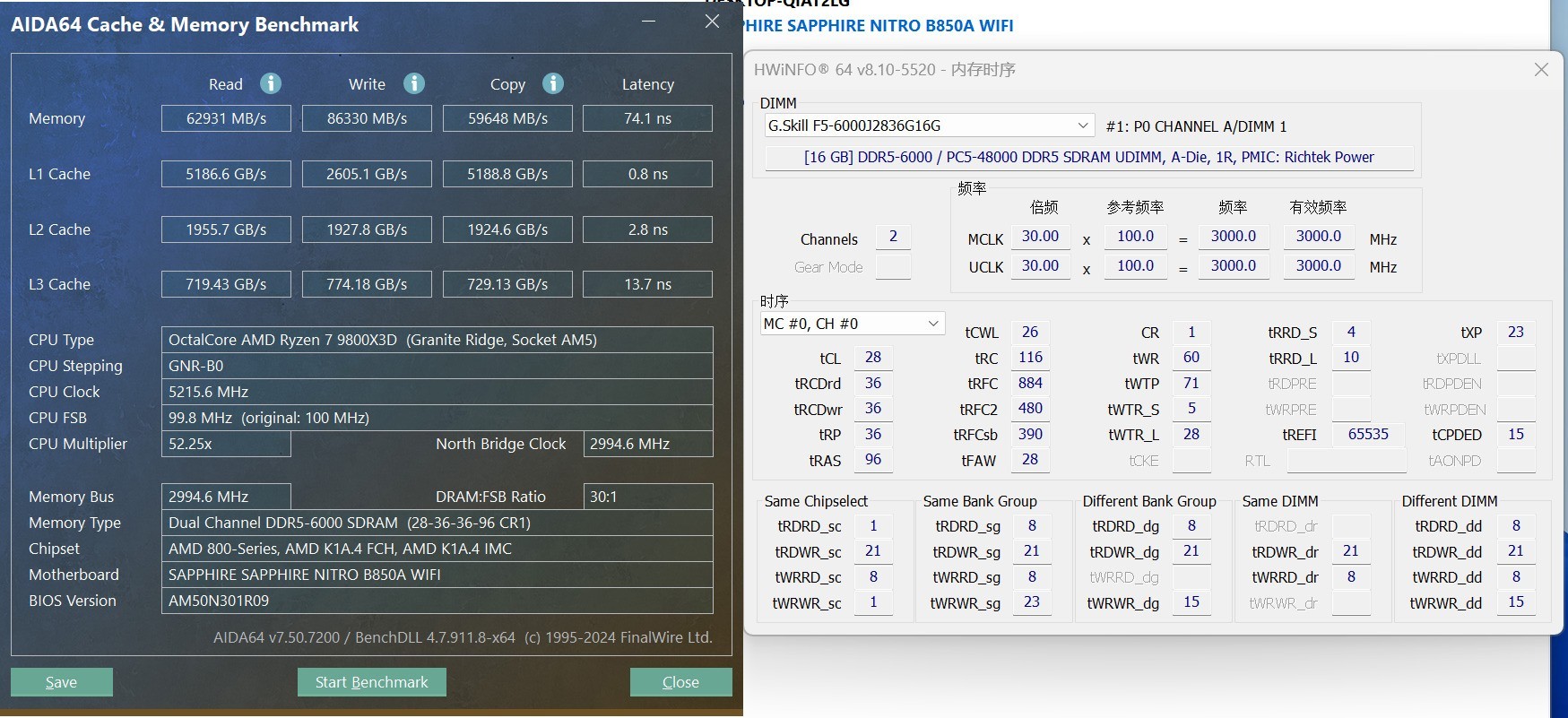
Task: Click the CPU Type text field
Action: (x=437, y=340)
